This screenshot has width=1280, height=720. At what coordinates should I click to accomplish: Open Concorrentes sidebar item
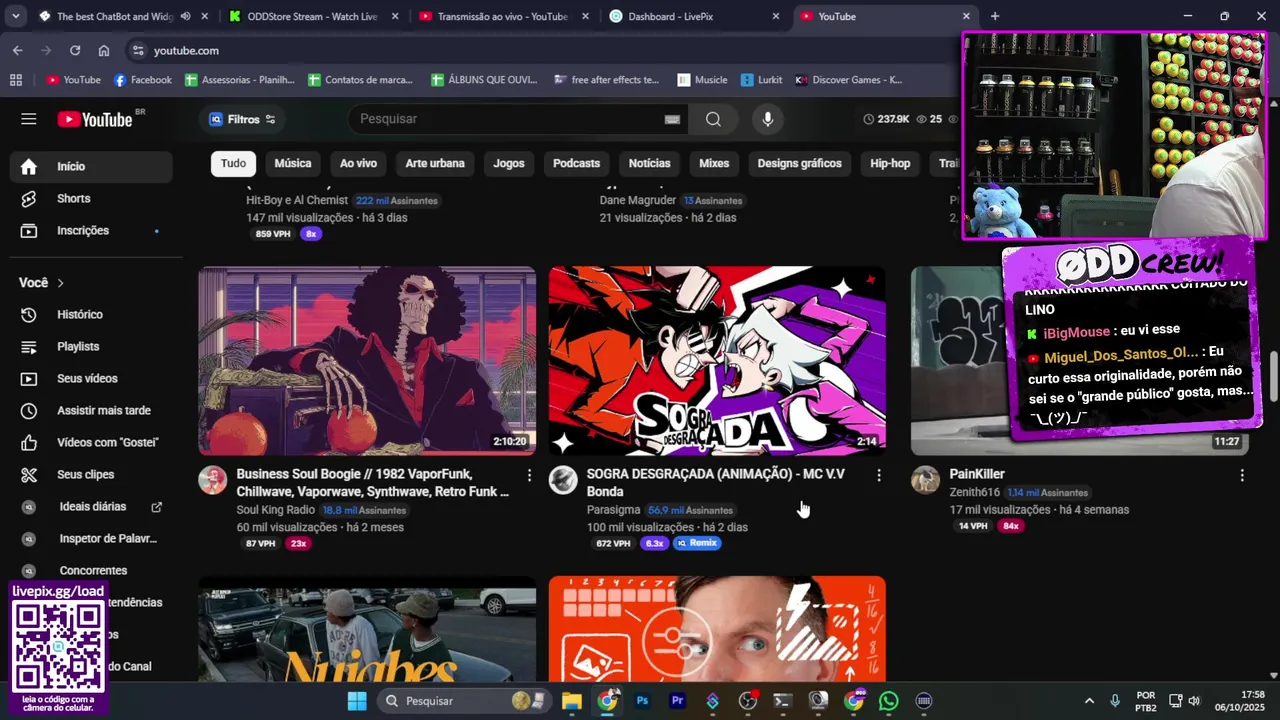coord(91,570)
